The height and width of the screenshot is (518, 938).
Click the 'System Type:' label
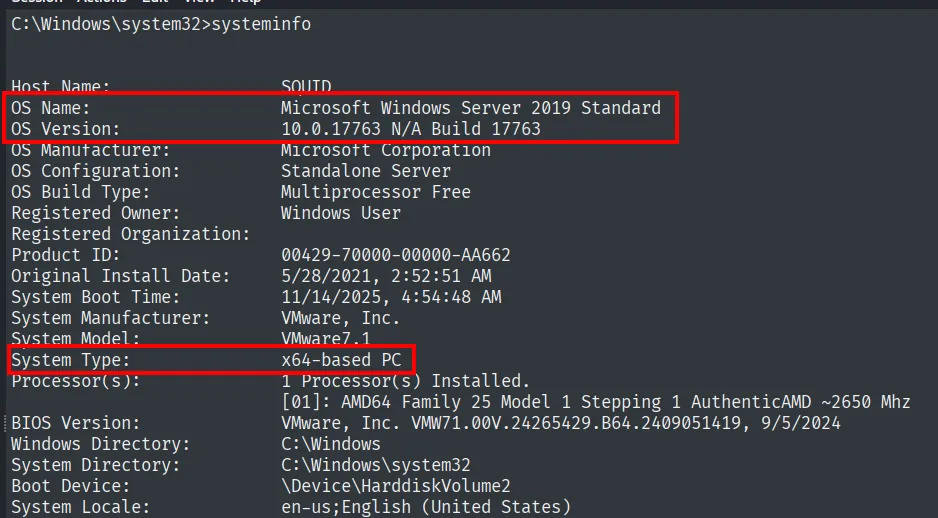pyautogui.click(x=71, y=360)
